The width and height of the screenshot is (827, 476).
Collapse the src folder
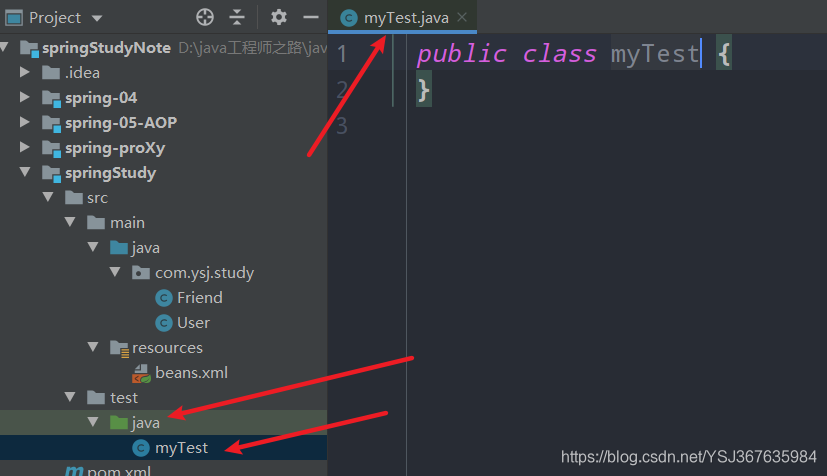coord(48,197)
